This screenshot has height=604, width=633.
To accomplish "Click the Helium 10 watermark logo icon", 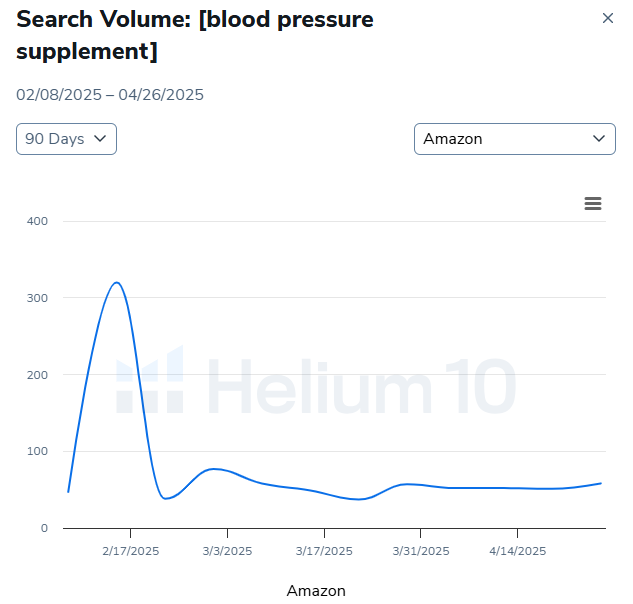I will 150,381.
